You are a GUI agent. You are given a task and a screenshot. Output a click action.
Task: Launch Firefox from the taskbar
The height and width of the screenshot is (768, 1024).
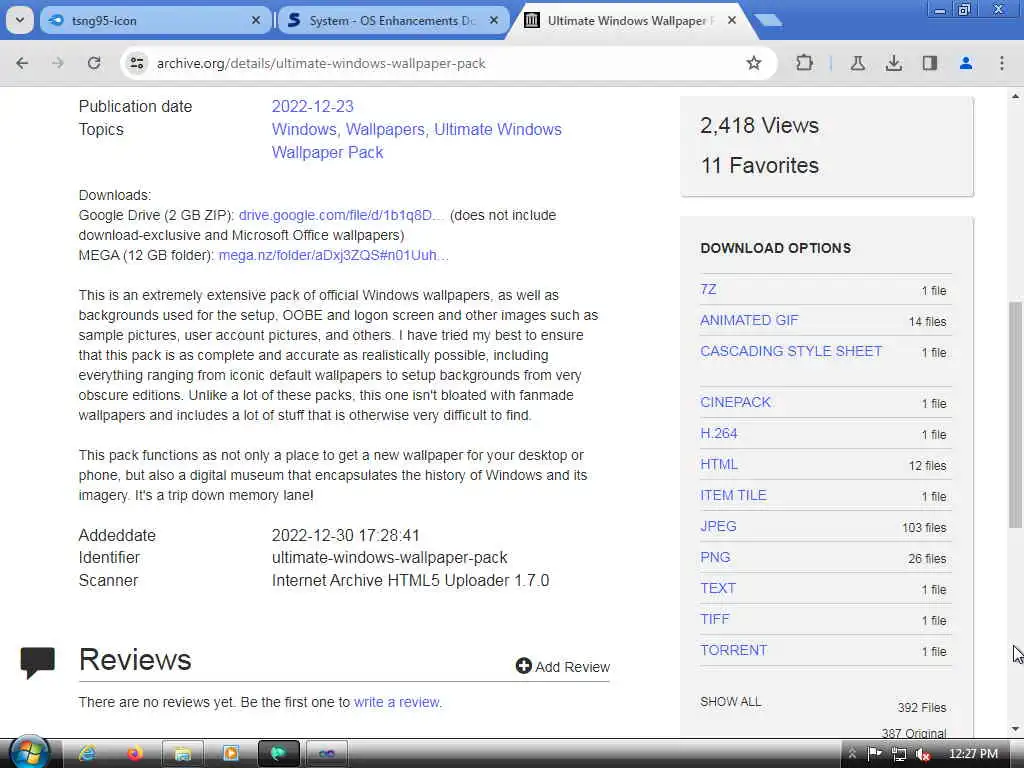coord(135,754)
